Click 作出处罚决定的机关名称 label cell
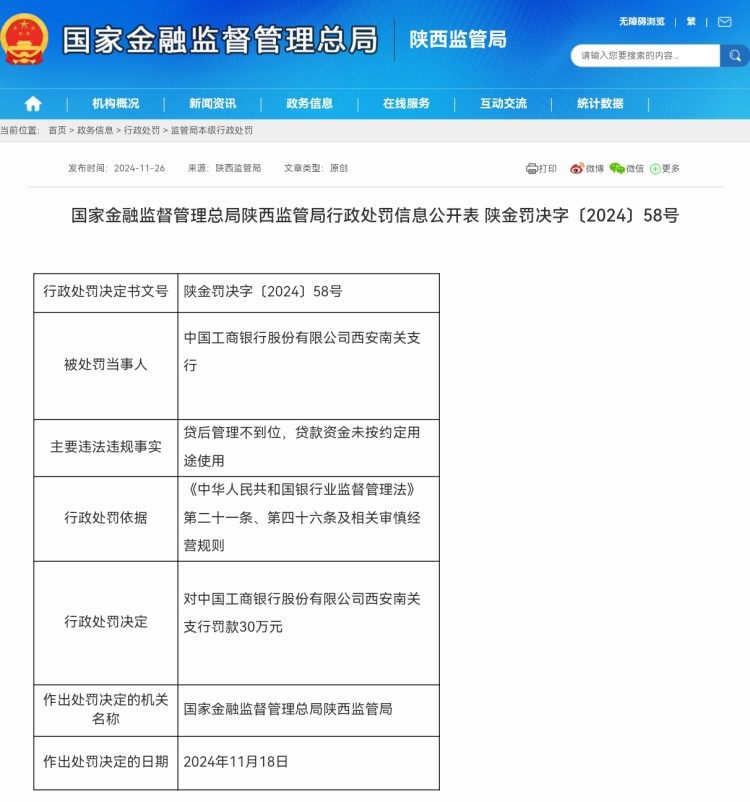Screen dimensions: 750x802 coord(106,710)
